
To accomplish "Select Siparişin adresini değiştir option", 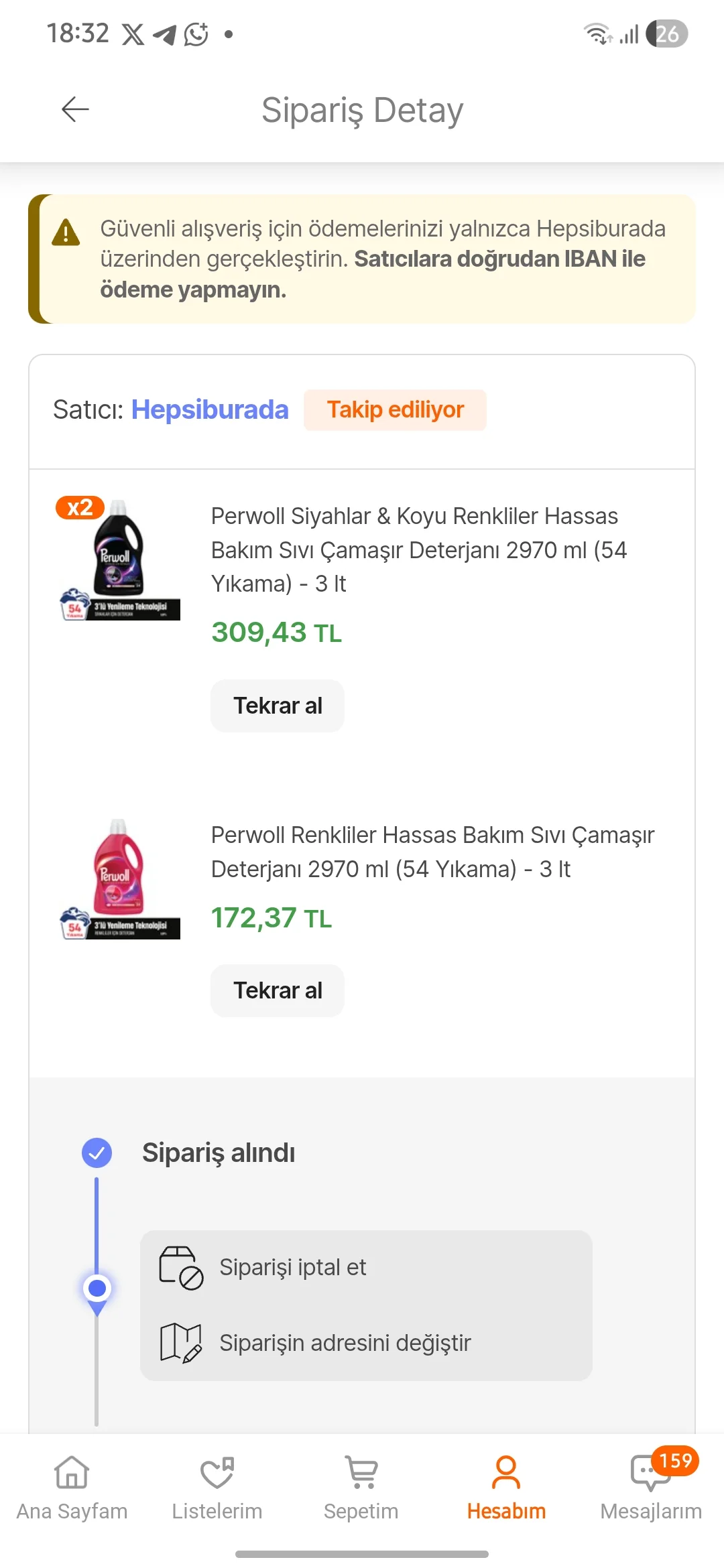I will (345, 1343).
